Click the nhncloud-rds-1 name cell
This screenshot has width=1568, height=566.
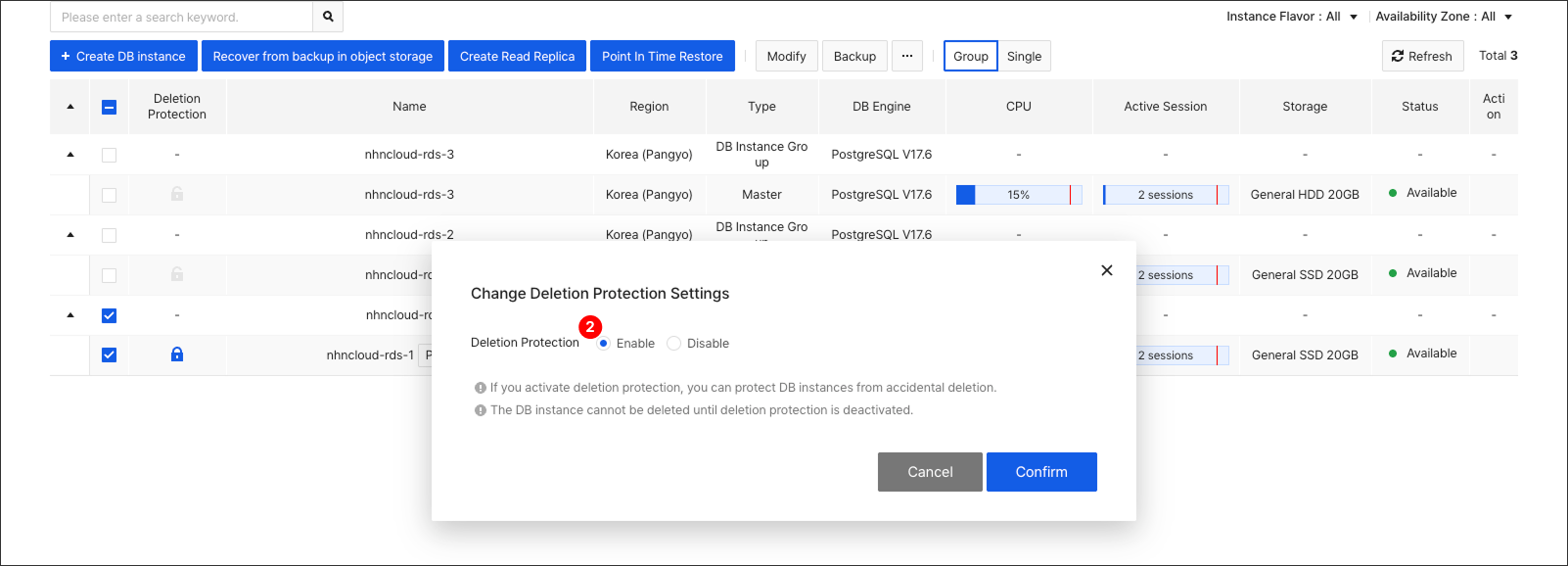(370, 355)
